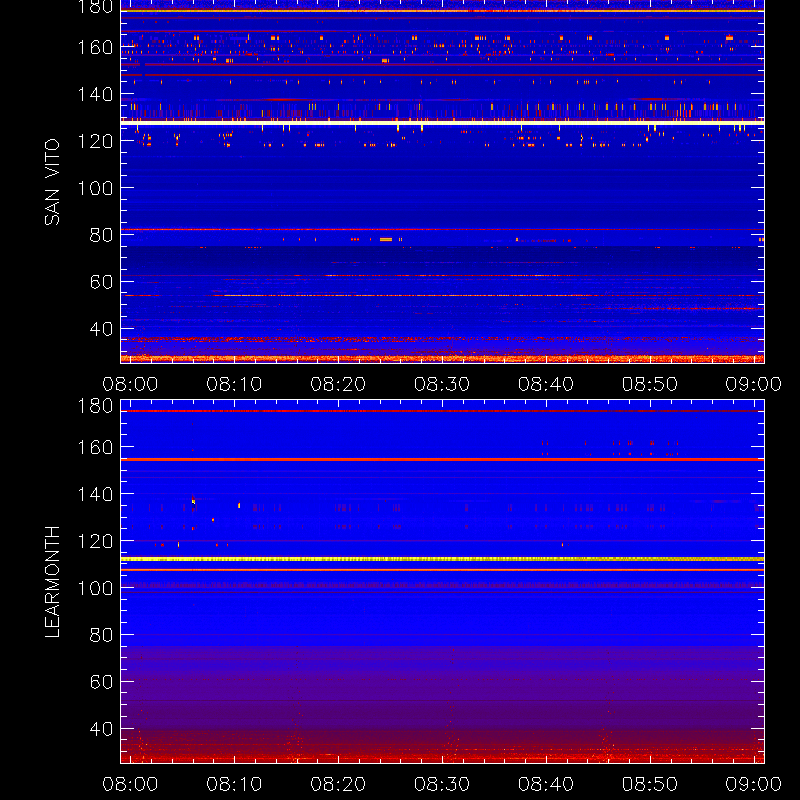Click the 08:40 time label under the Learmonth plot
This screenshot has width=800, height=800.
546,784
